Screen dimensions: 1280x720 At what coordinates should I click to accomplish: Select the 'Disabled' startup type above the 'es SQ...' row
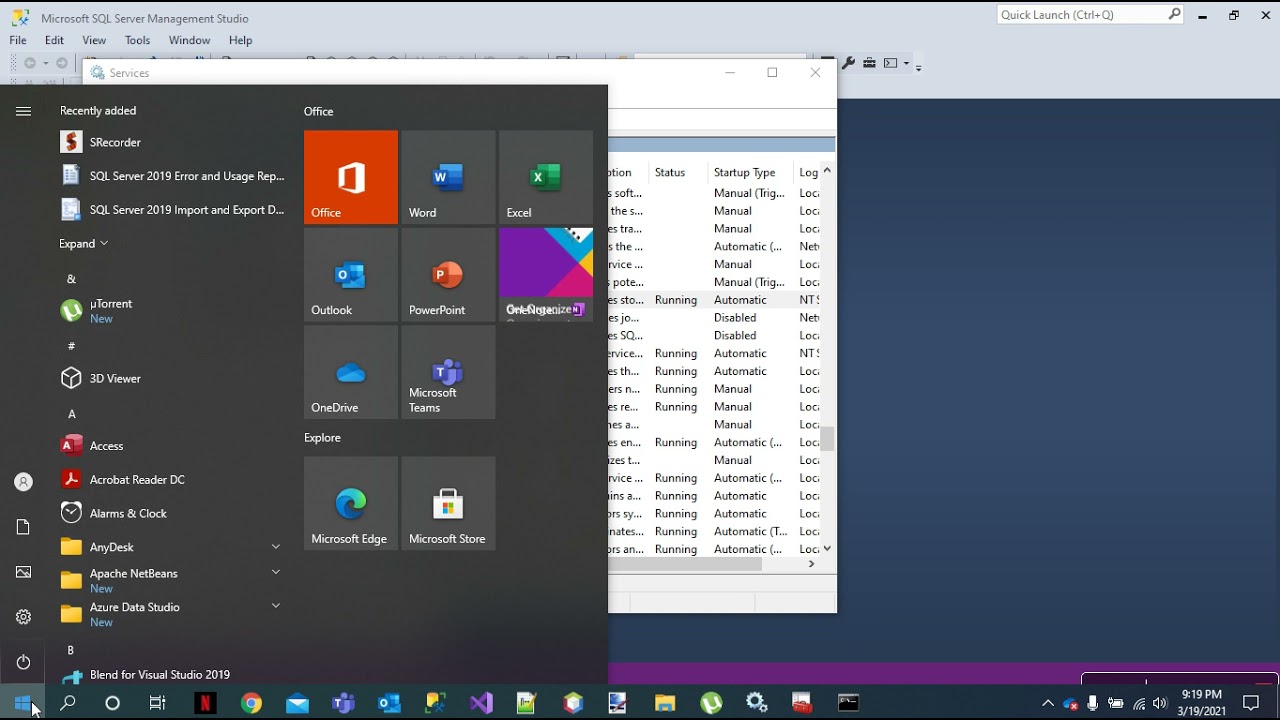735,318
